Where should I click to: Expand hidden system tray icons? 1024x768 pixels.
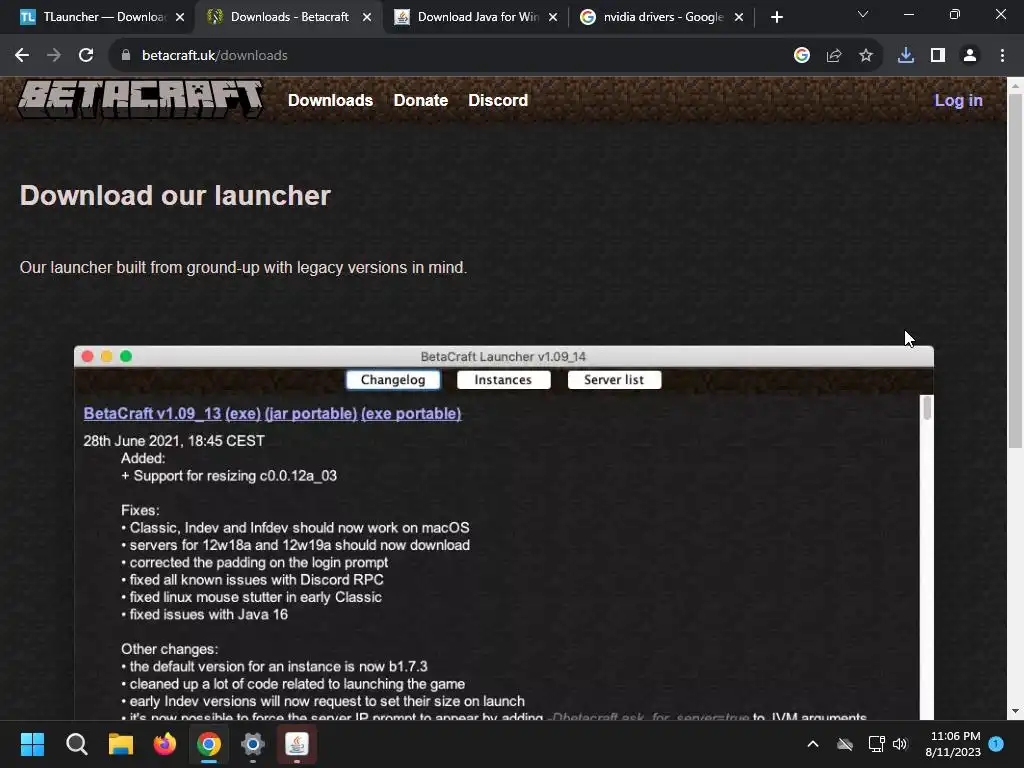coord(813,744)
